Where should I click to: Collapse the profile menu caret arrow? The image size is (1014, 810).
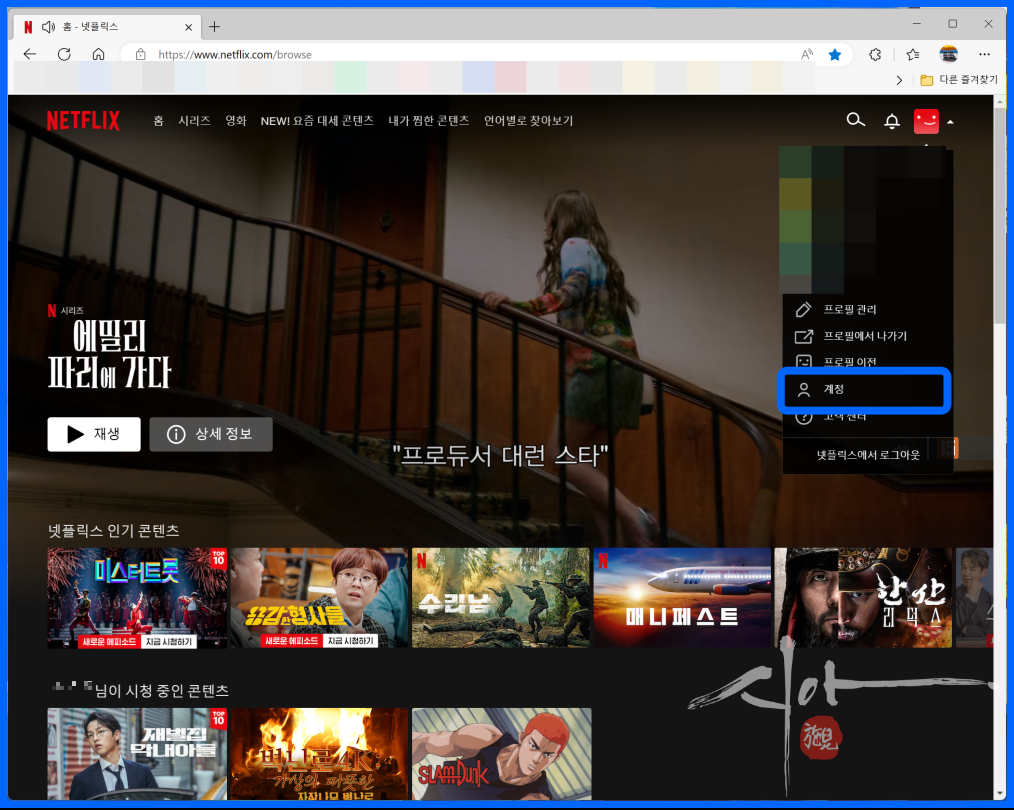950,122
